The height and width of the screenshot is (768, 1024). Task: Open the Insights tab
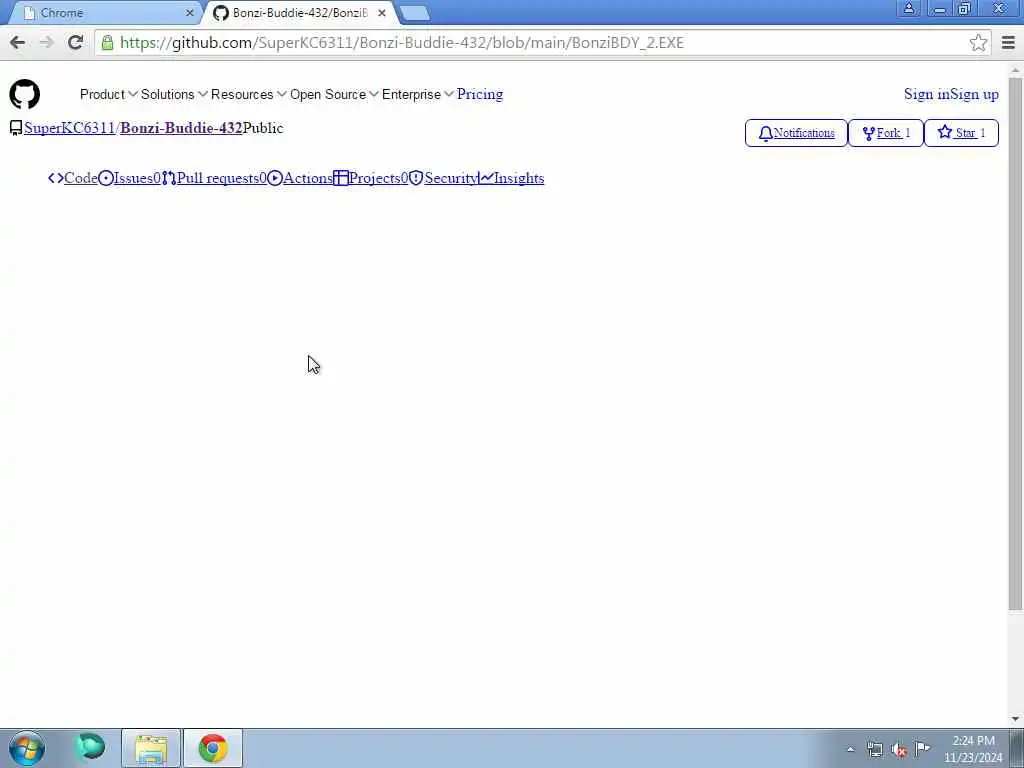coord(512,178)
